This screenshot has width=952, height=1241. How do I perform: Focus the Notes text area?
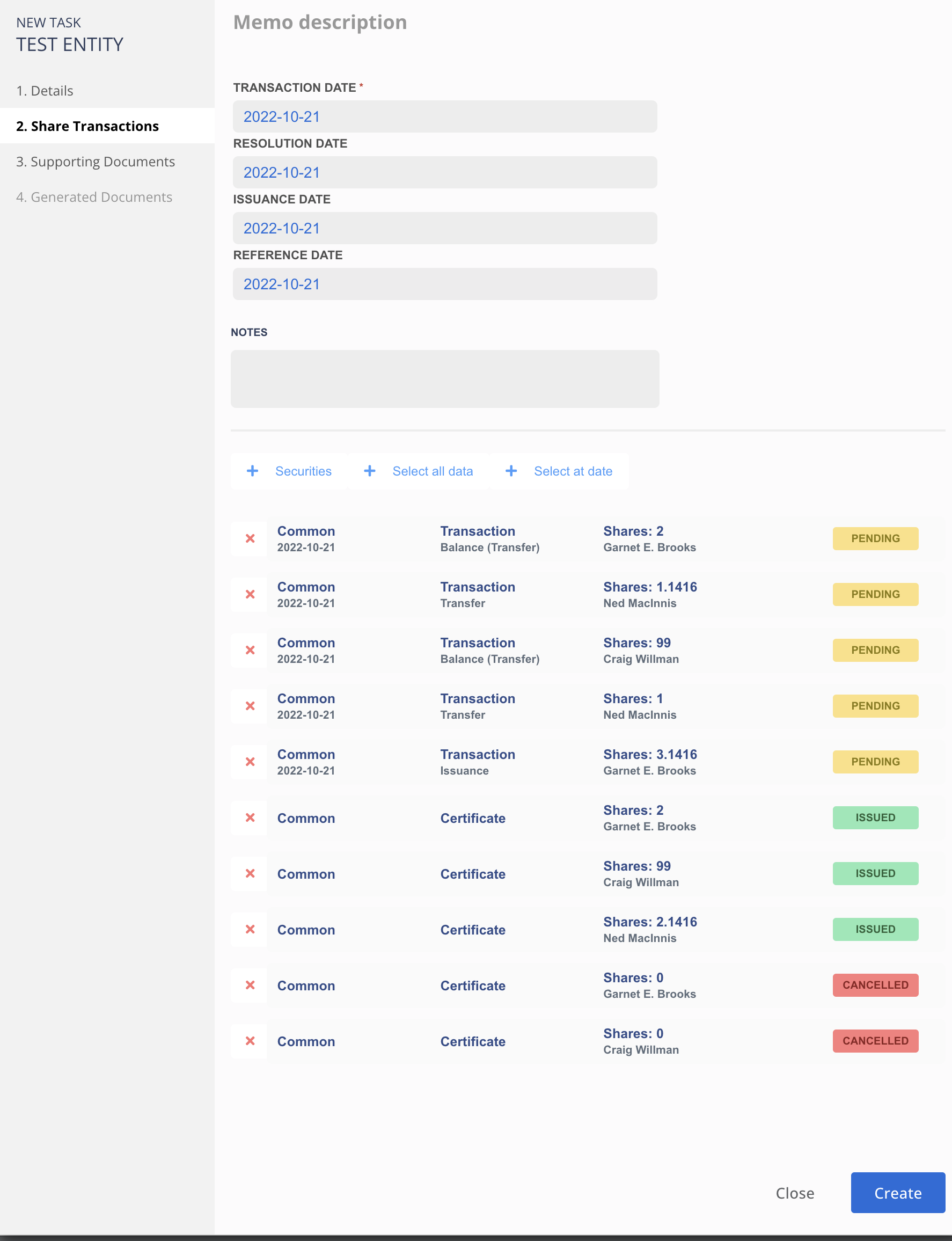(x=445, y=379)
